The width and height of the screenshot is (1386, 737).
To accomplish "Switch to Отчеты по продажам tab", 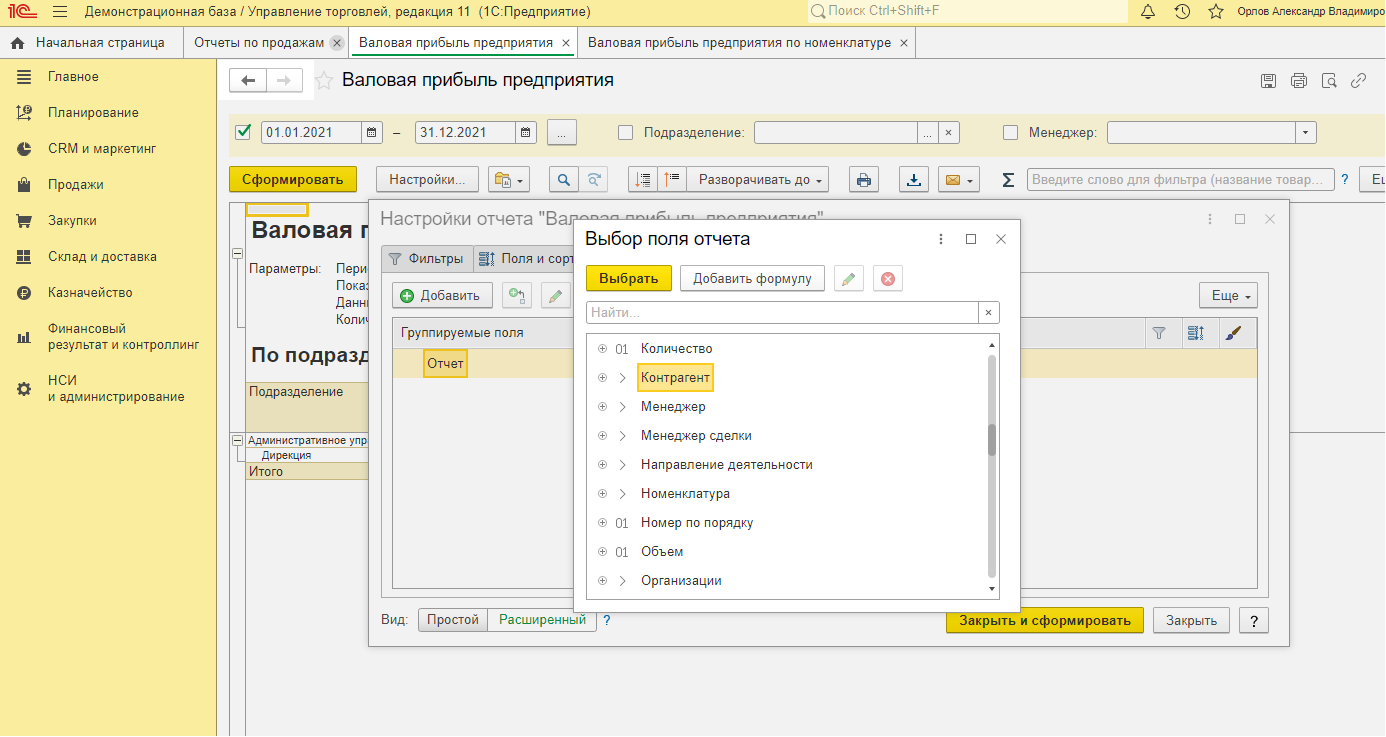I will 258,43.
